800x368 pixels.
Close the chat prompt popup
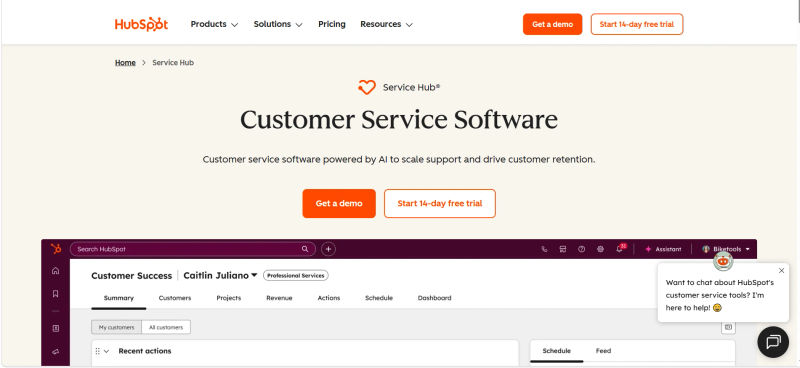coord(781,271)
